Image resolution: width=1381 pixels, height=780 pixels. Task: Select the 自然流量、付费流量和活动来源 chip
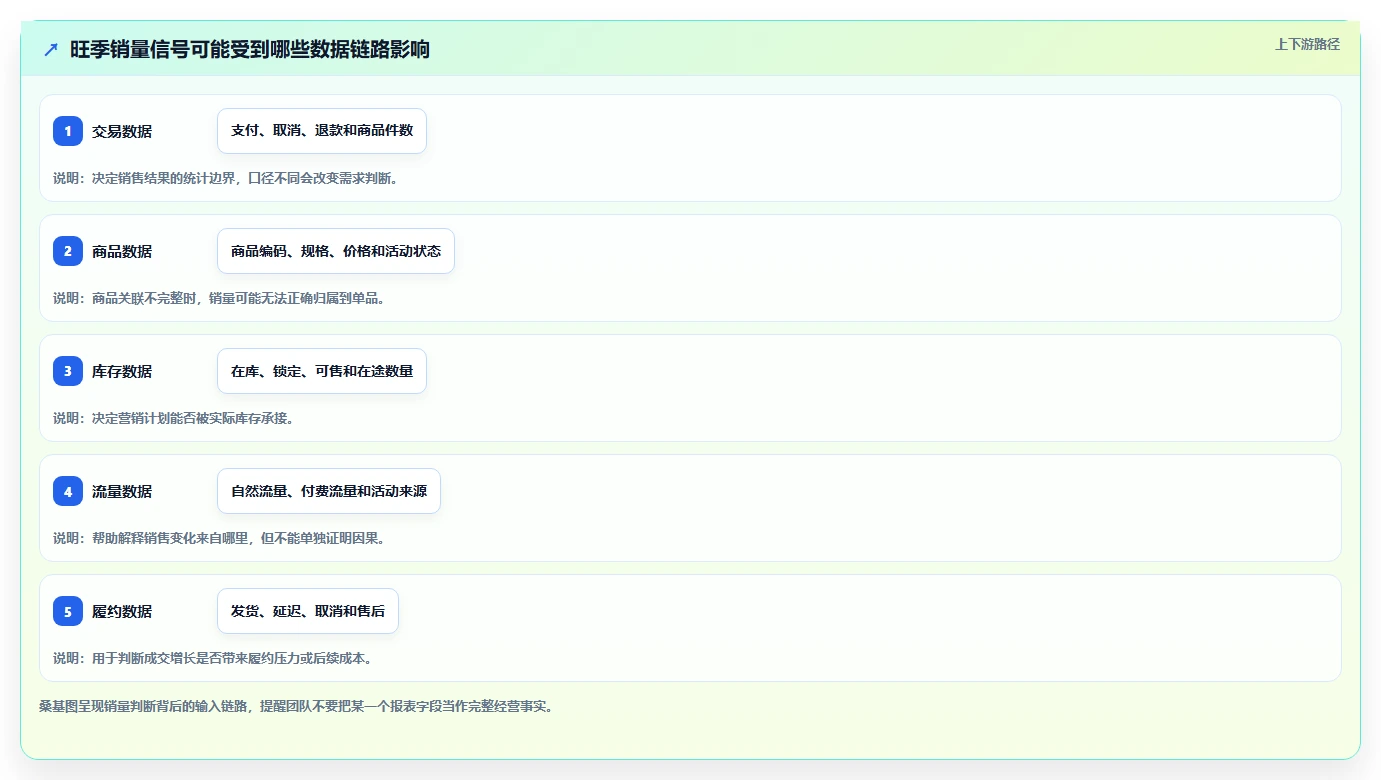329,491
